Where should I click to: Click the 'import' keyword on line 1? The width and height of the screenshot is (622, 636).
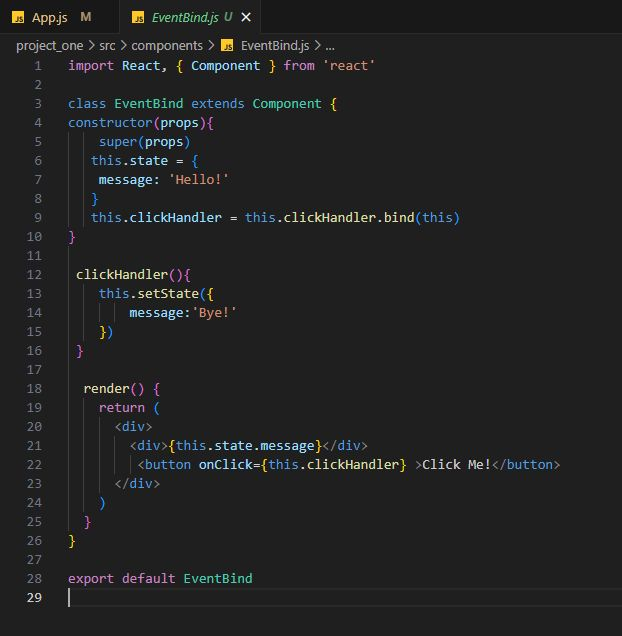(91, 65)
